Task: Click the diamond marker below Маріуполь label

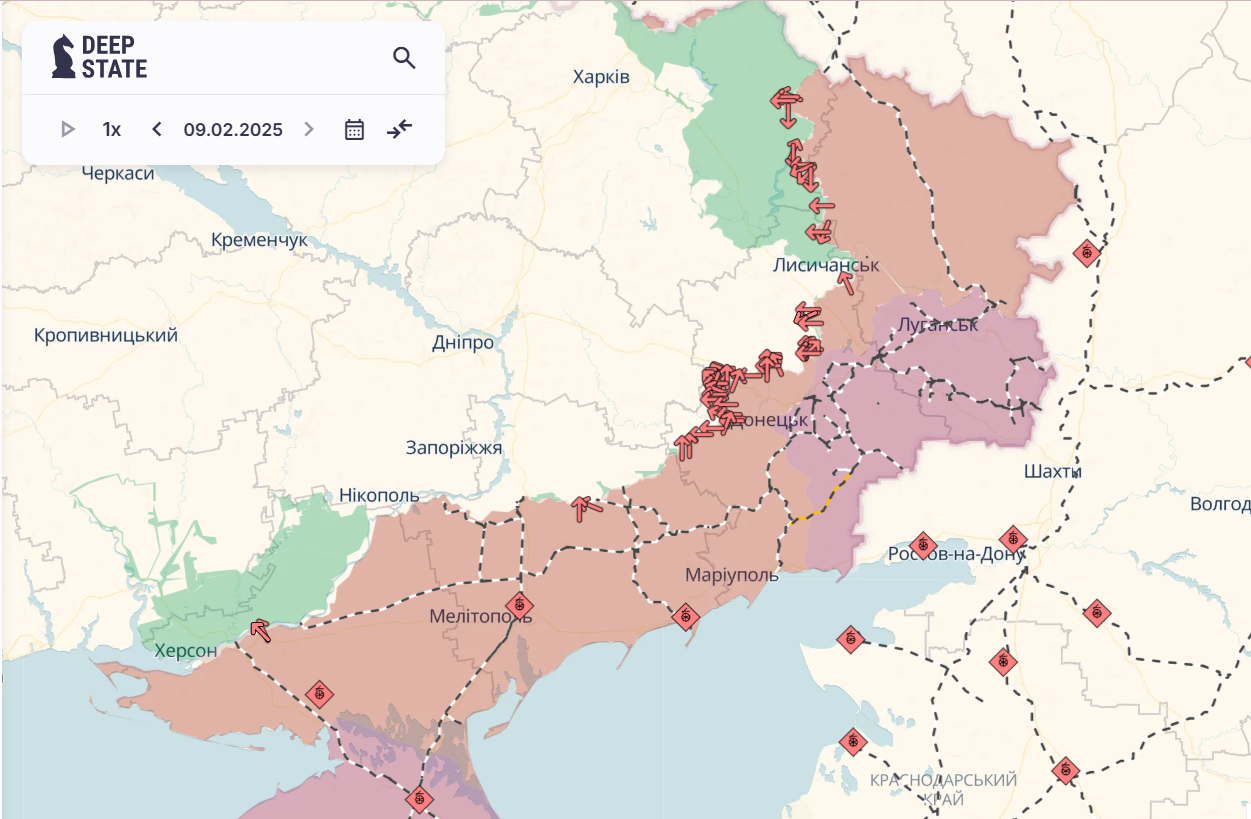Action: [685, 617]
